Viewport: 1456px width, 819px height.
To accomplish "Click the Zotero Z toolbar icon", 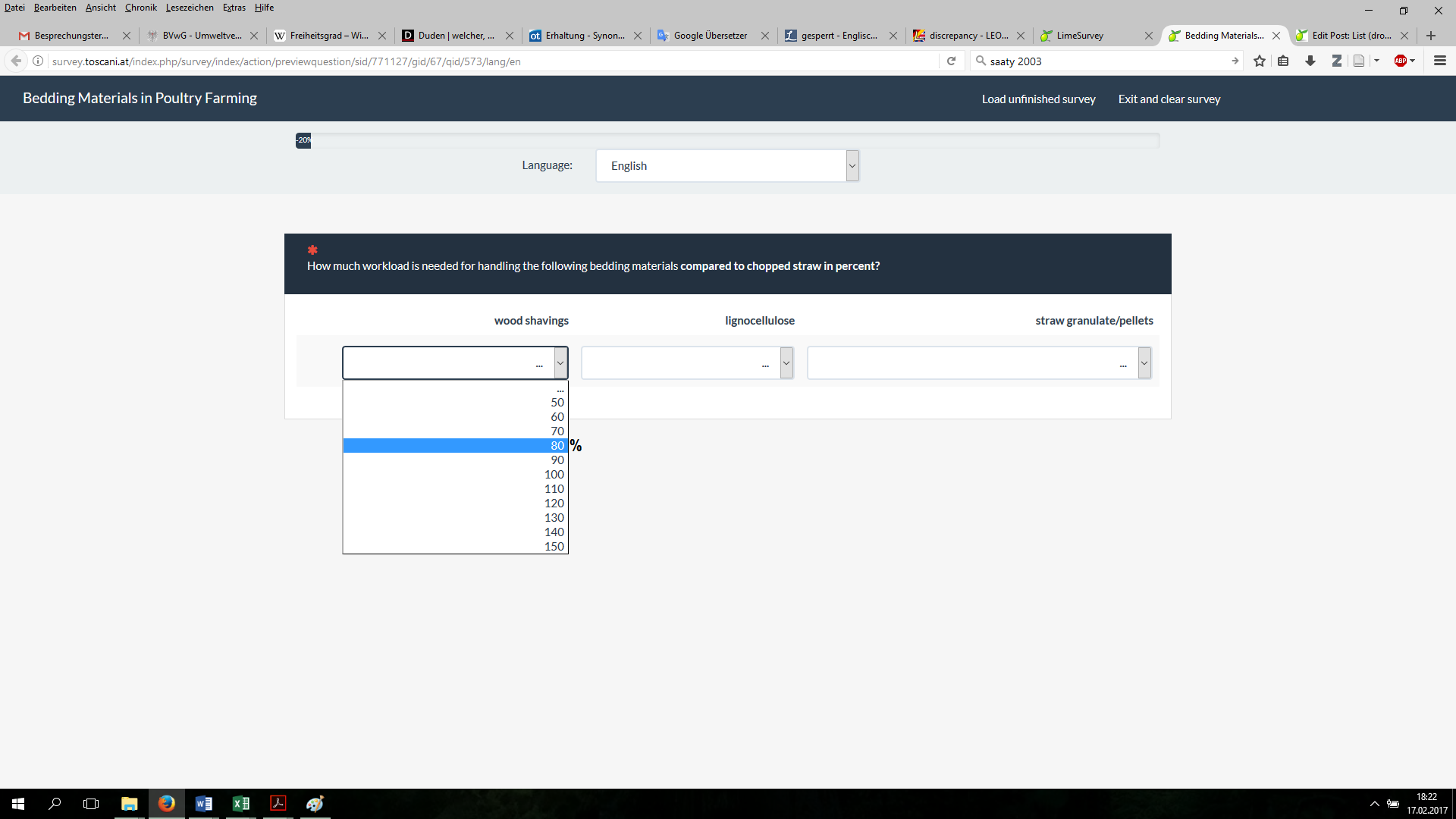I will coord(1336,61).
